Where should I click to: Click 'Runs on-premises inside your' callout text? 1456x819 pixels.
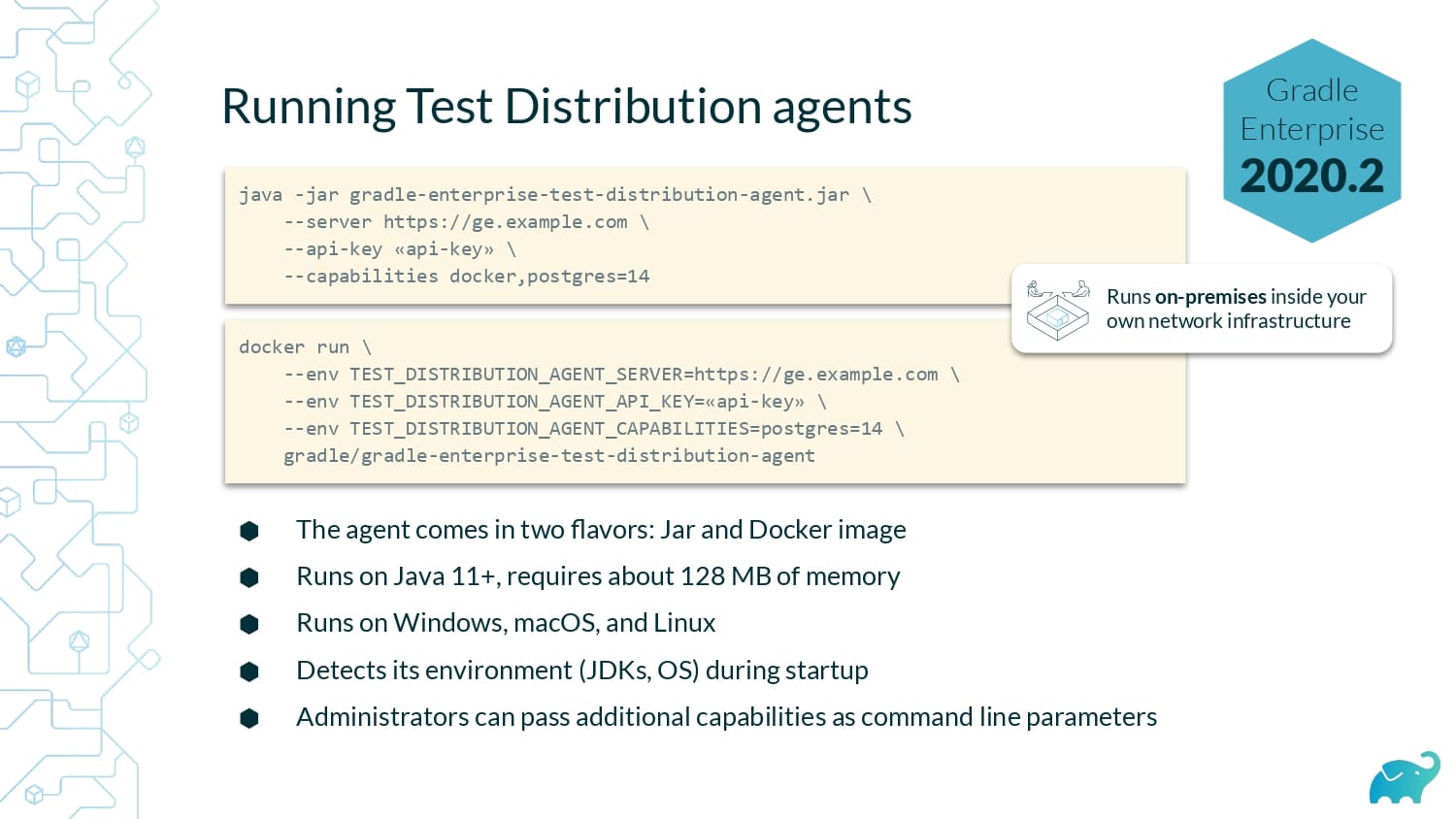1236,297
